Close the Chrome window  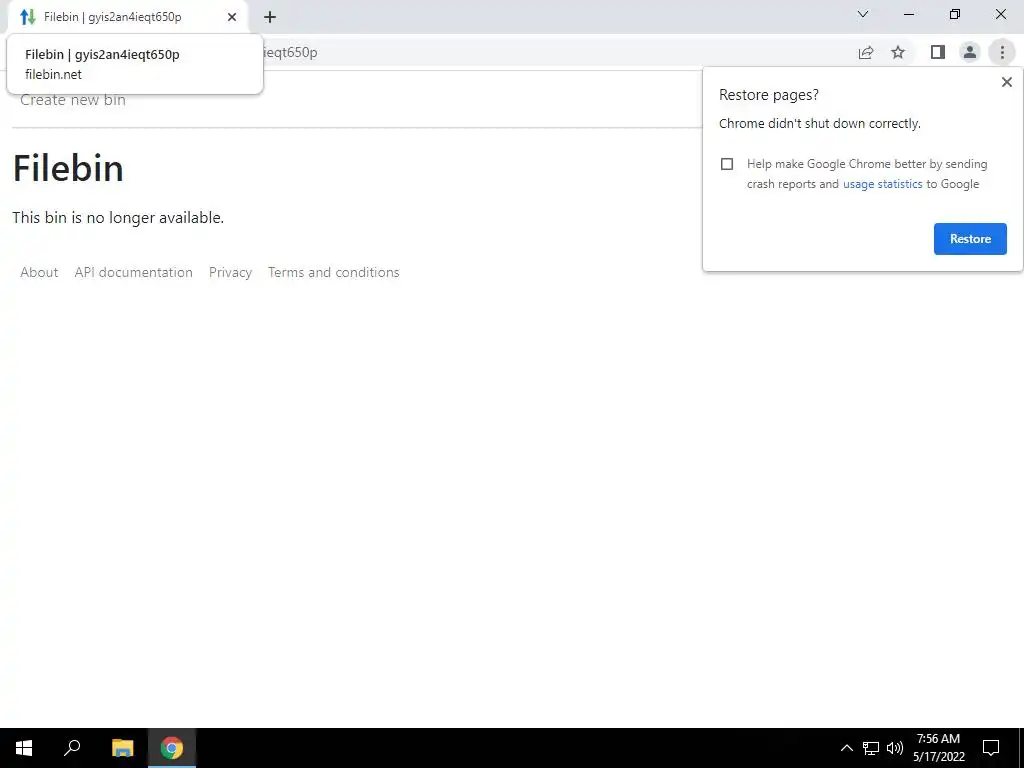tap(1000, 14)
